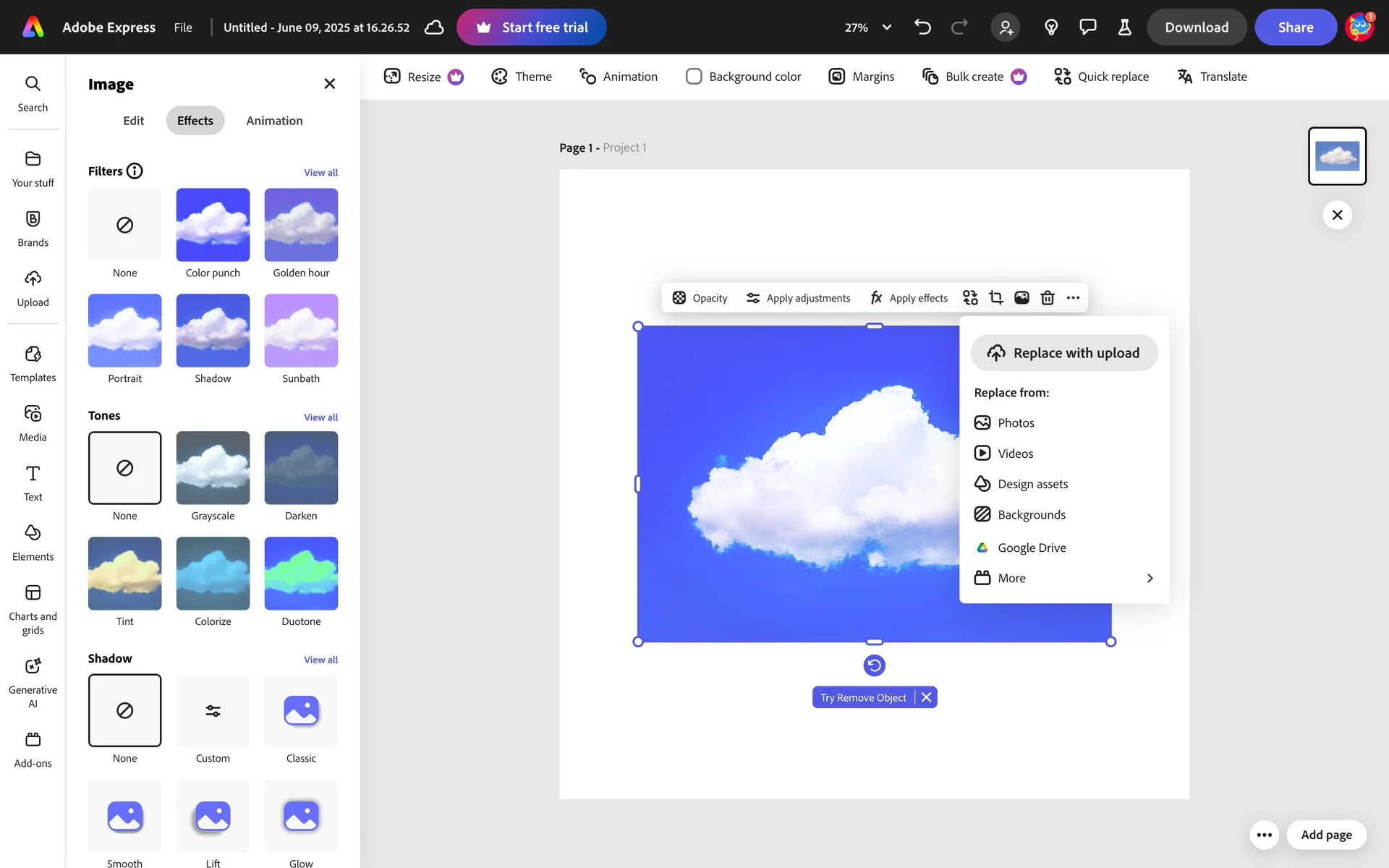The height and width of the screenshot is (868, 1389).
Task: Open floating toolbar more options ellipsis
Action: (1073, 298)
